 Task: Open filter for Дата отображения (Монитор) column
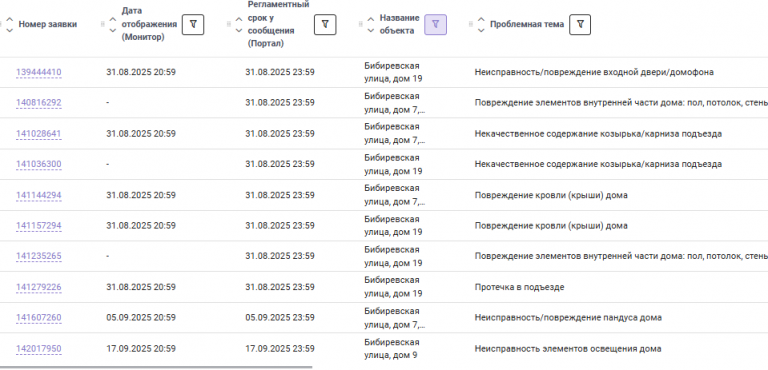coord(193,25)
